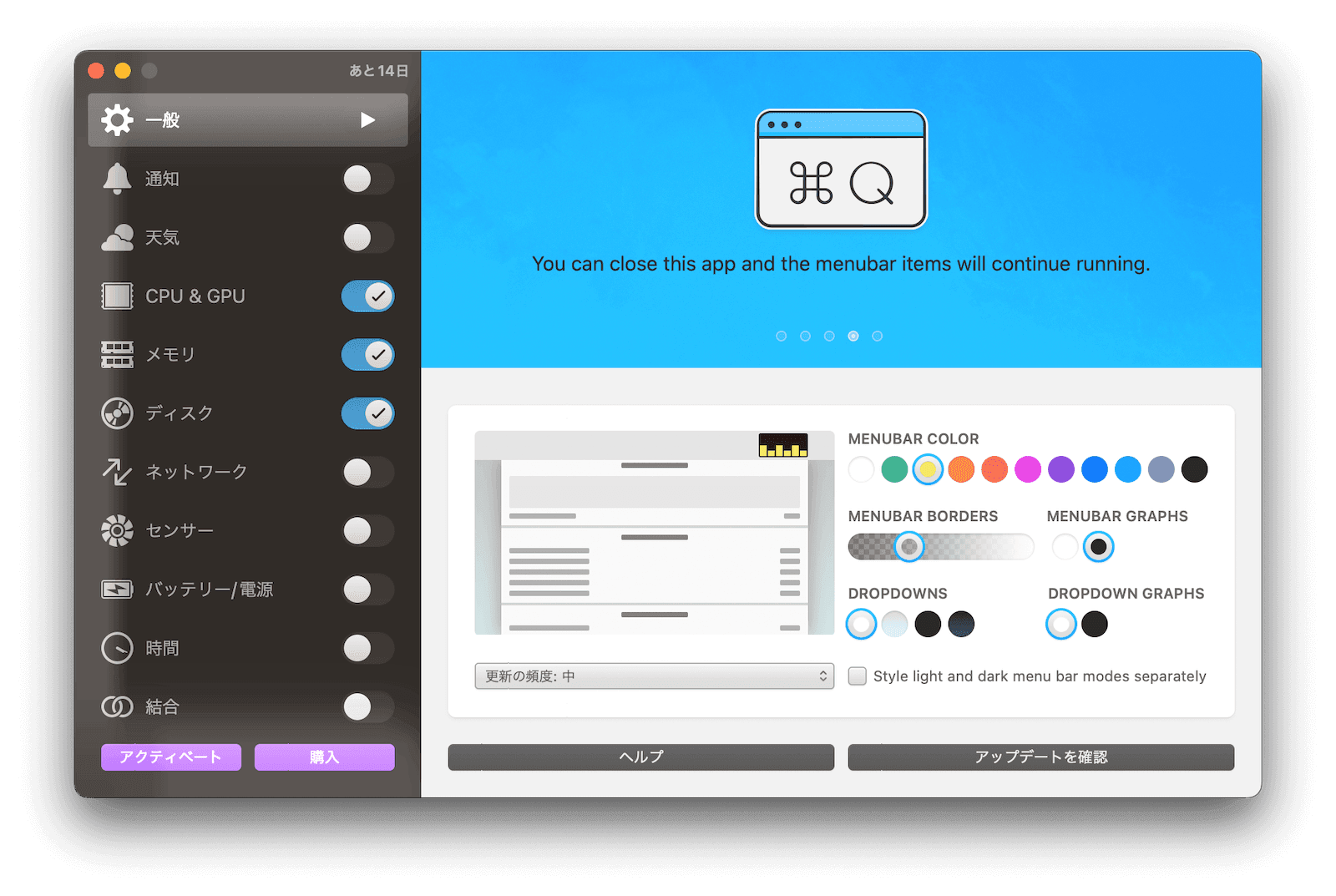Image resolution: width=1336 pixels, height=896 pixels.
Task: Open the 更新の頻度 frequency dropdown
Action: (653, 676)
